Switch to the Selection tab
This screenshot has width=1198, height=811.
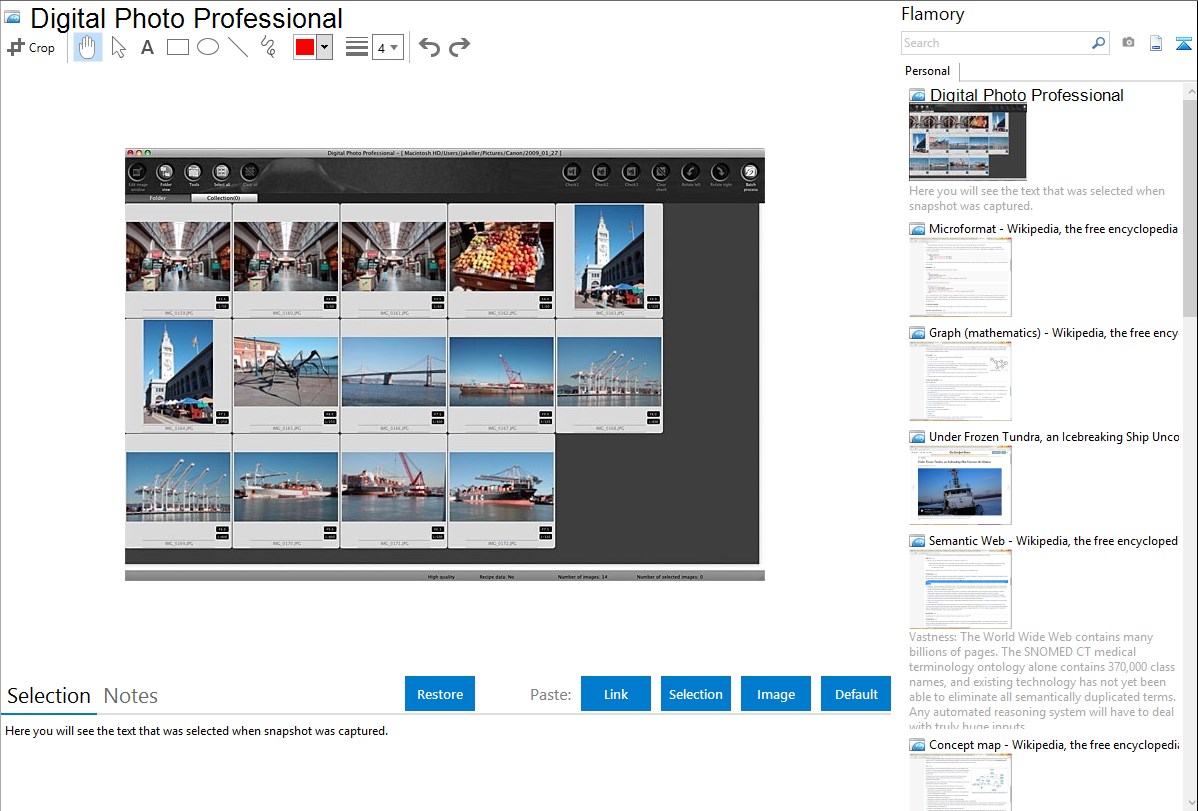click(x=49, y=696)
